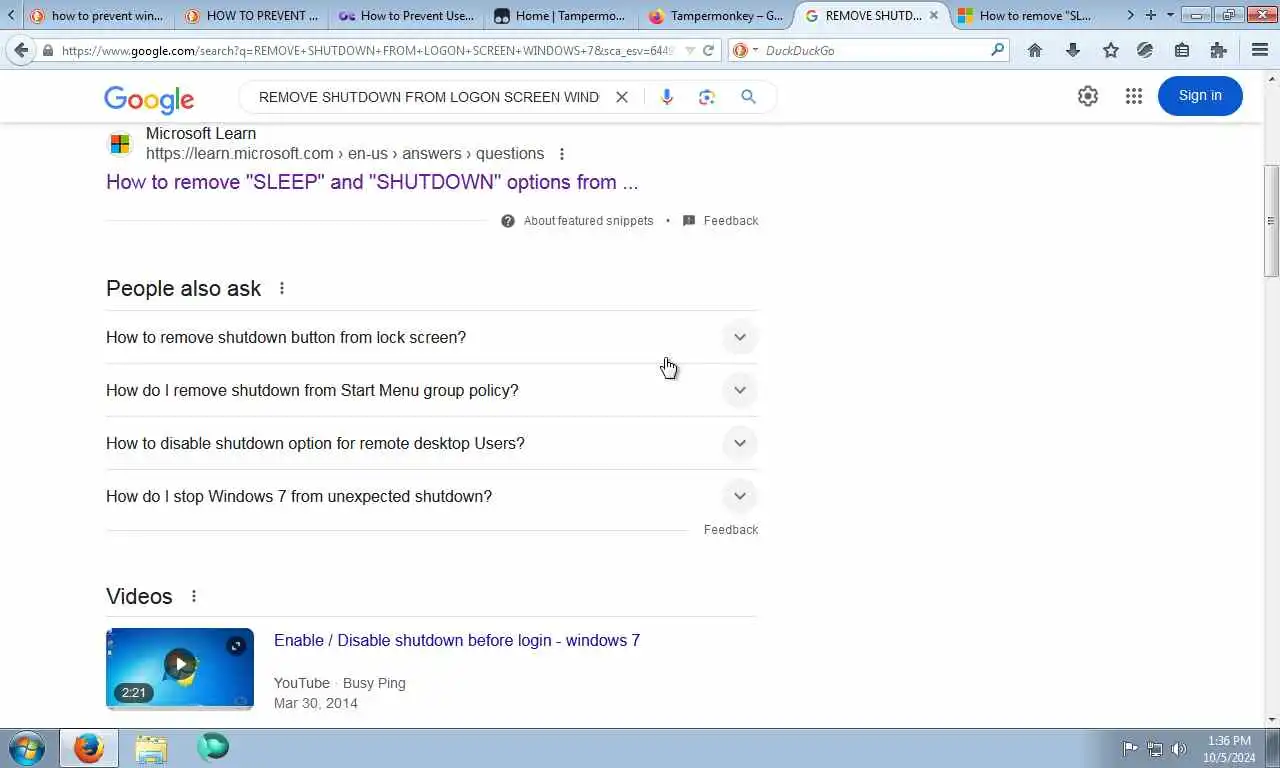1280x768 pixels.
Task: Expand 'remove shutdown button from lock screen' question
Action: (432, 337)
